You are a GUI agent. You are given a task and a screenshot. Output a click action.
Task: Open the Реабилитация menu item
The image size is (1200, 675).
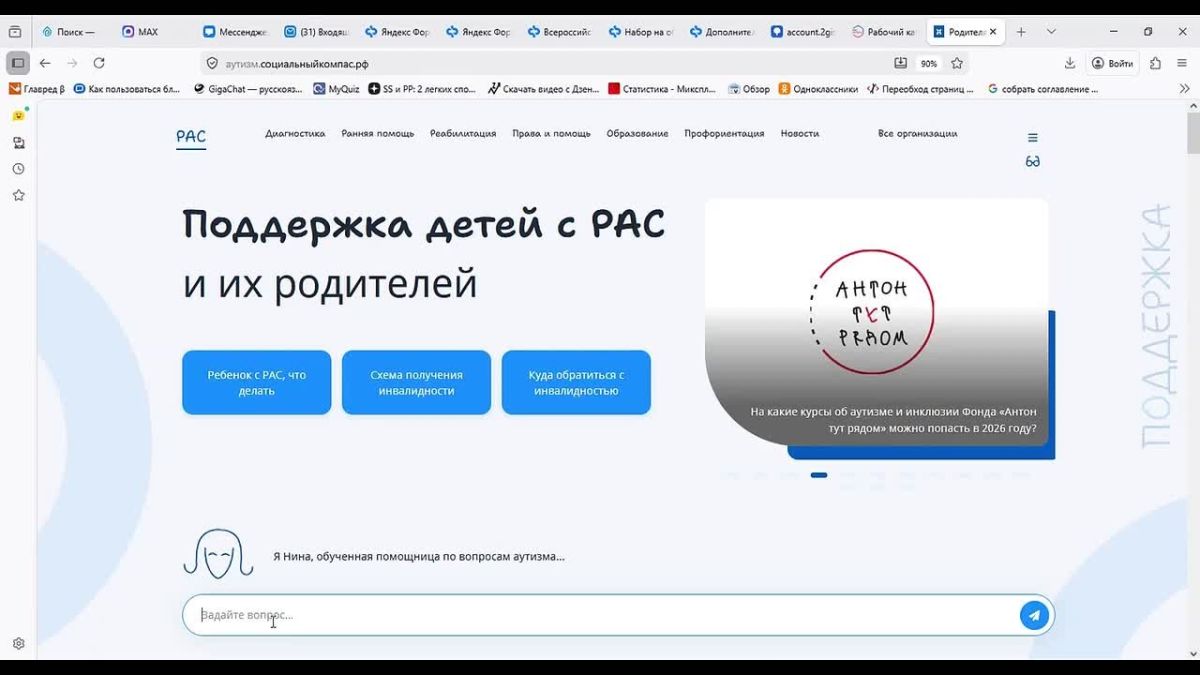pyautogui.click(x=463, y=133)
